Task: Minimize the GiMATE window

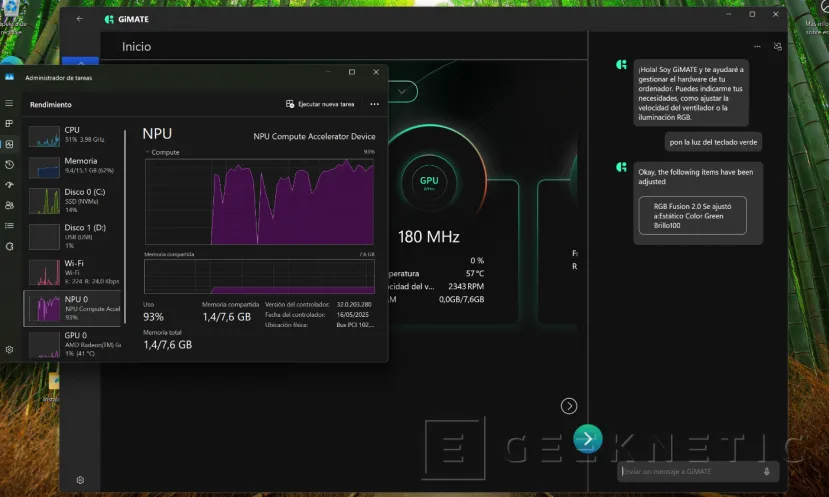Action: [729, 14]
